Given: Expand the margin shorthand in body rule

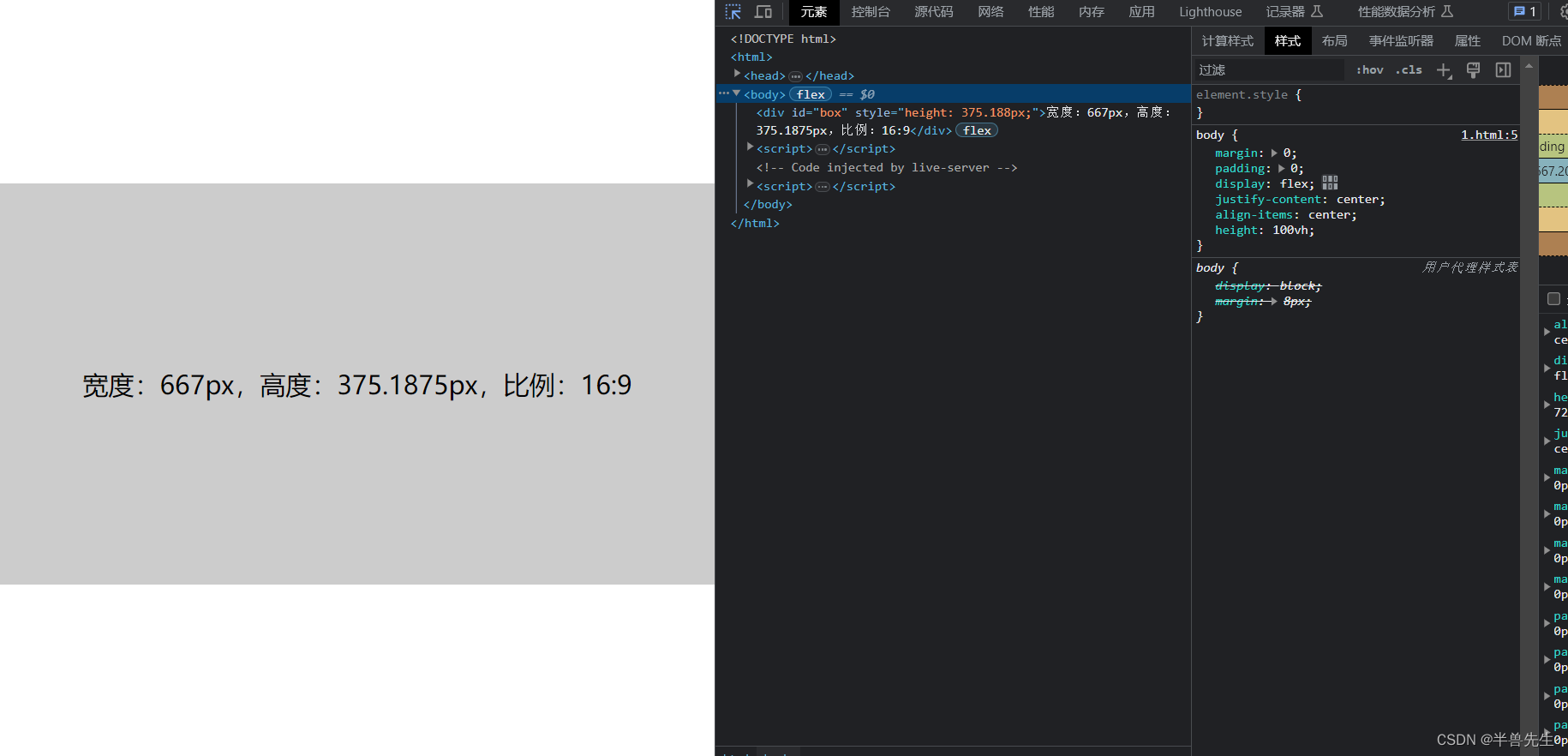Looking at the screenshot, I should pos(1274,153).
